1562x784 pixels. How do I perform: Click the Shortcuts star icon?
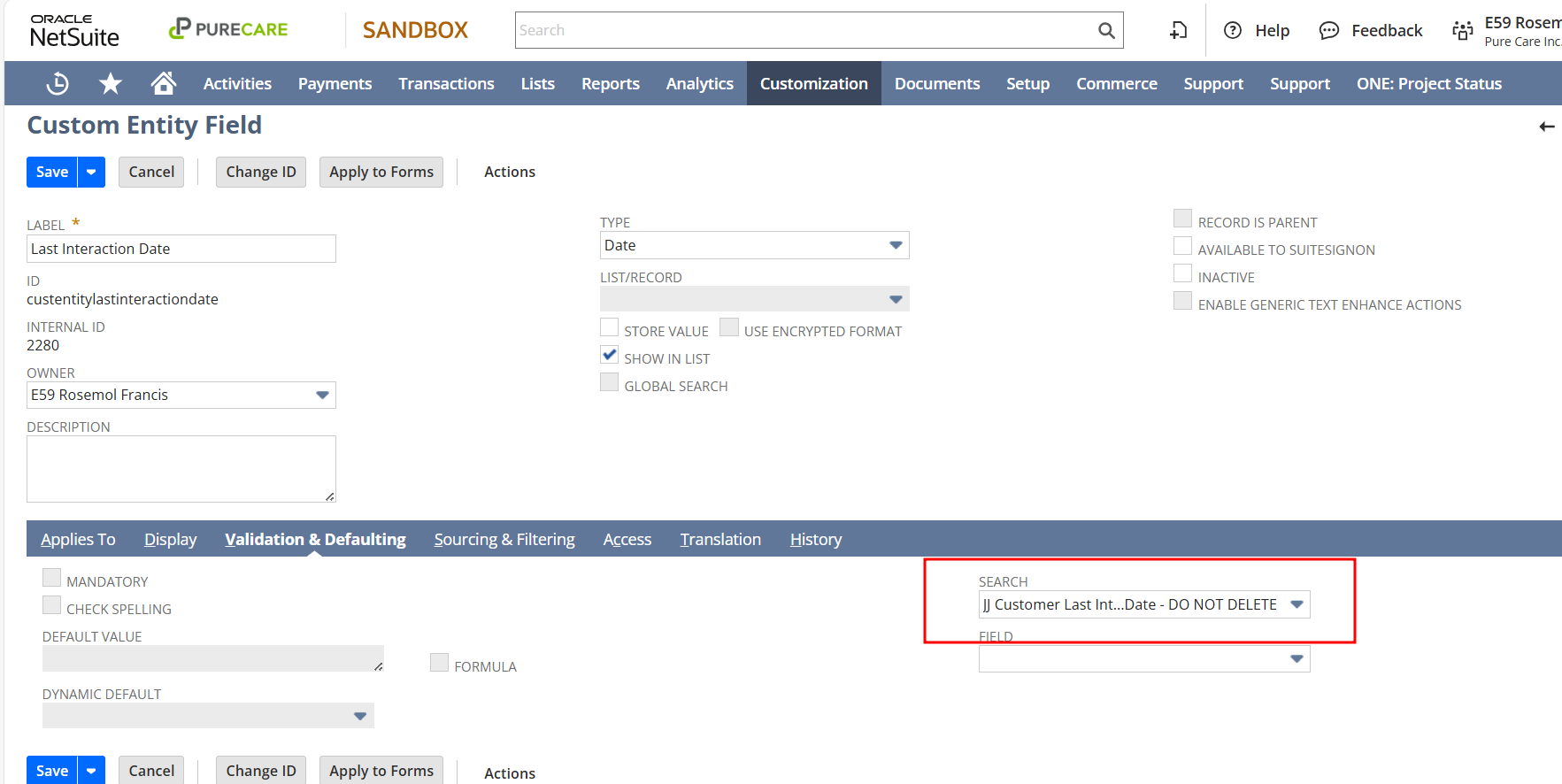click(x=111, y=83)
